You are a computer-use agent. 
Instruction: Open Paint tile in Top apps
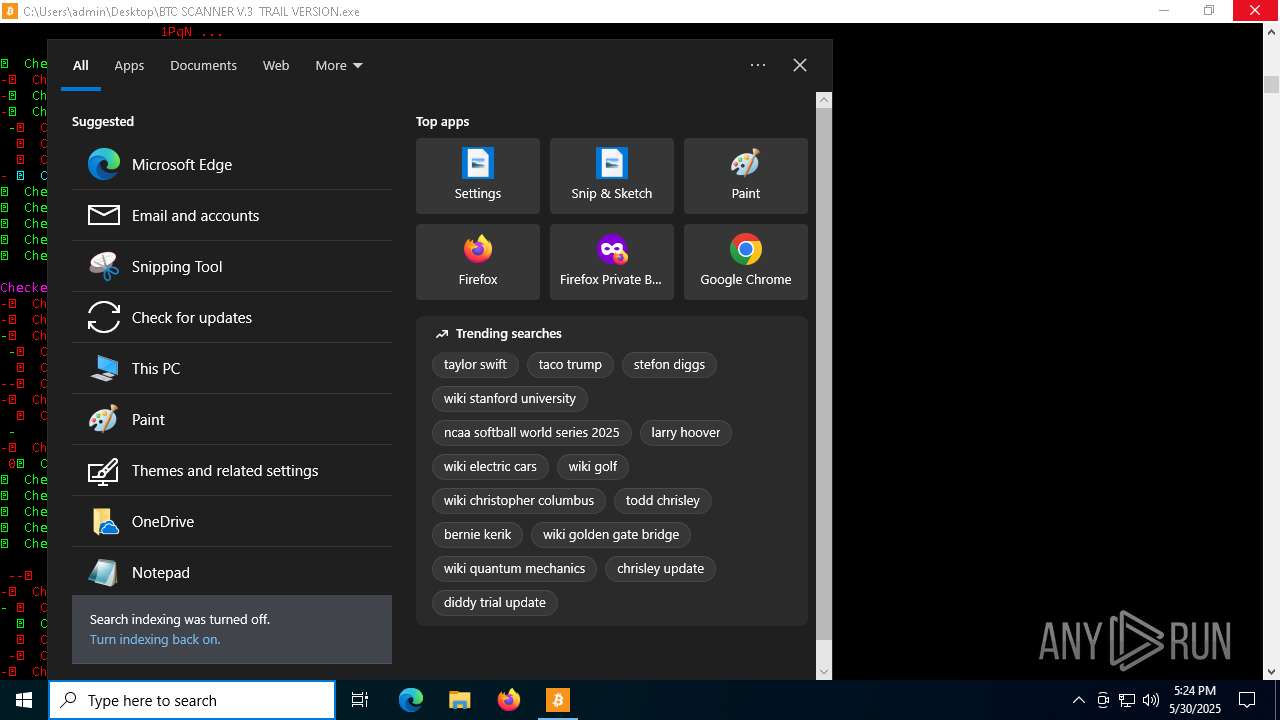click(746, 176)
